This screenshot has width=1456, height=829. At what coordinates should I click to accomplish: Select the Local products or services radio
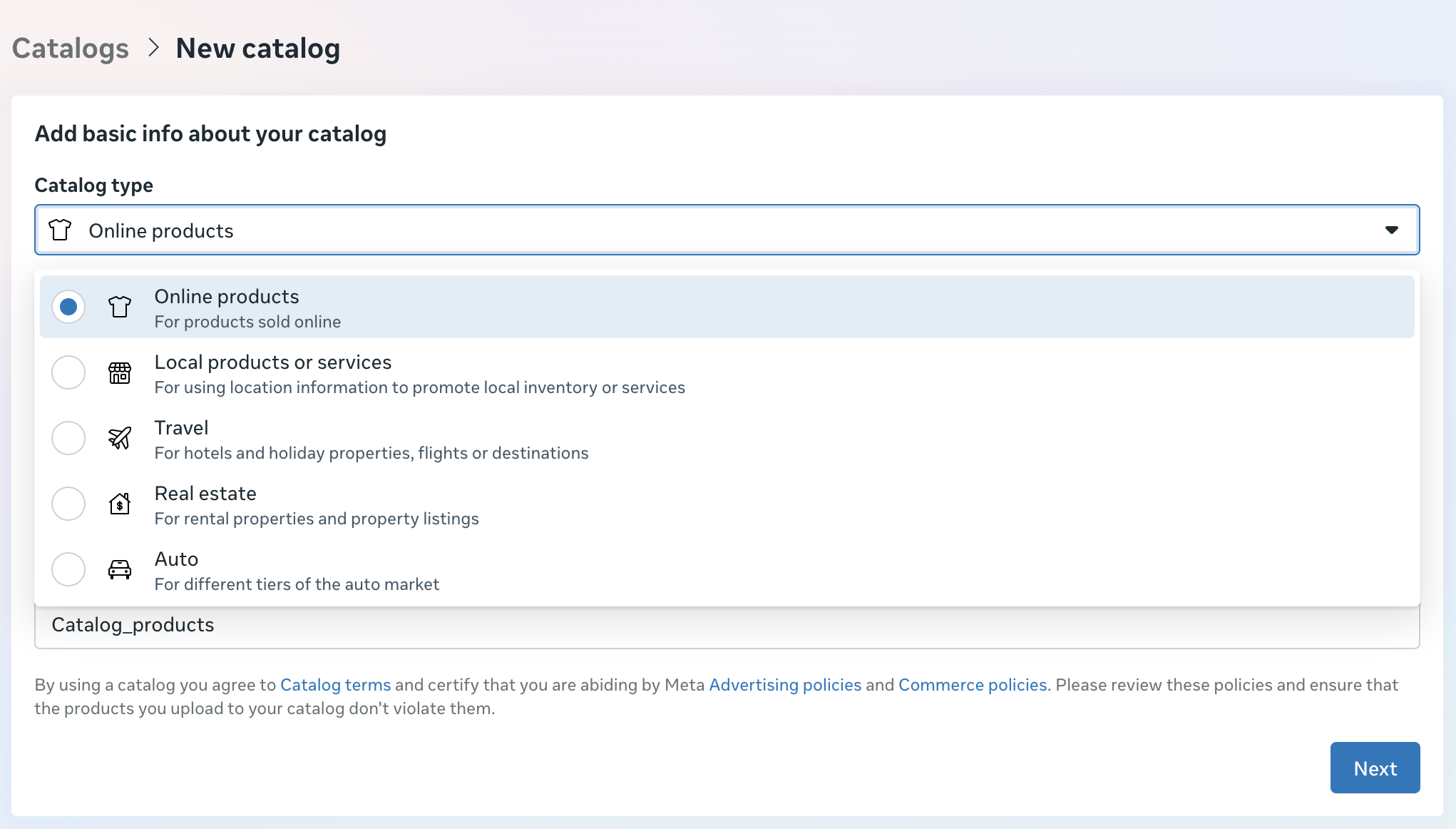pos(68,372)
